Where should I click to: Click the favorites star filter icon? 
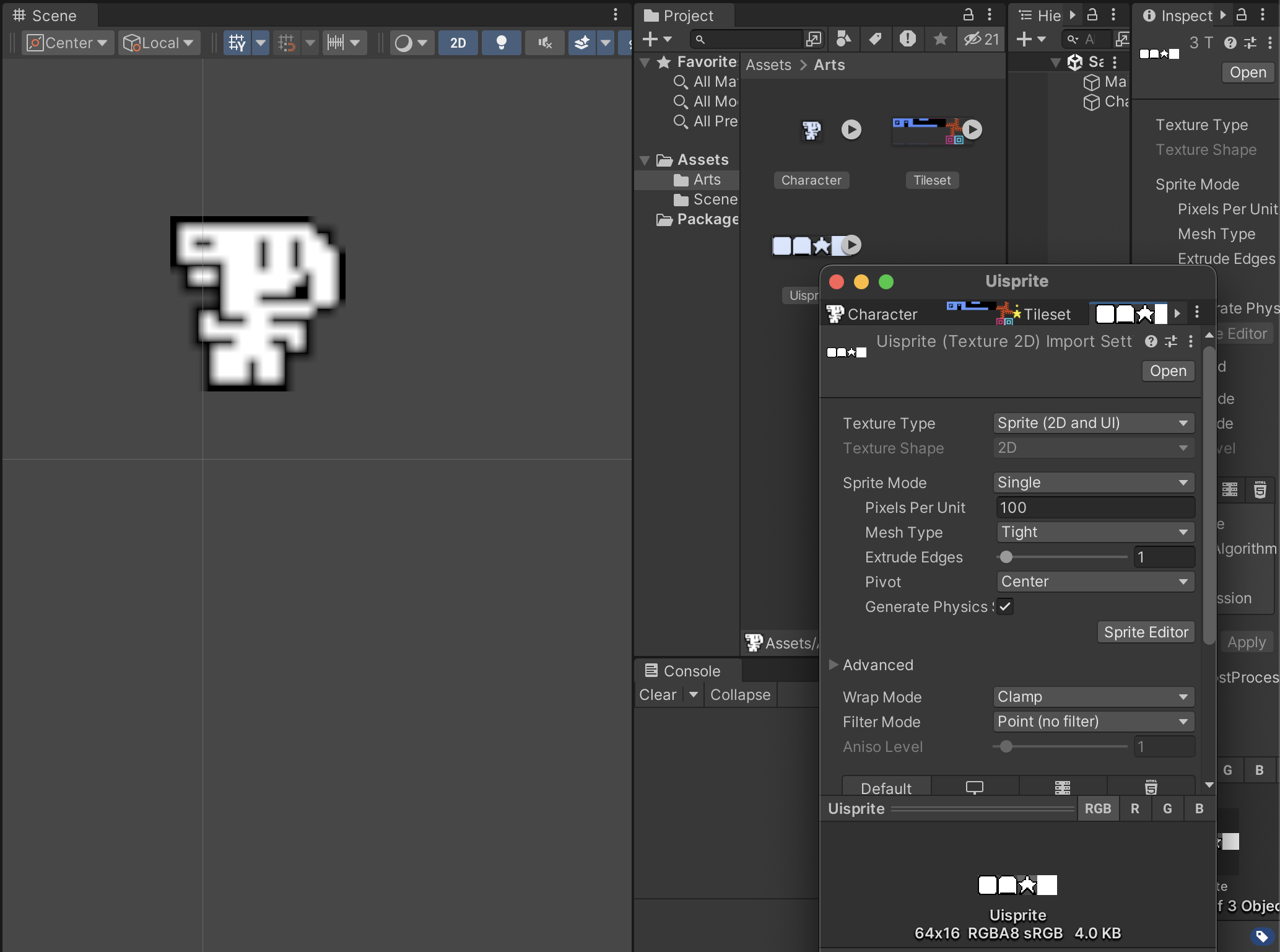click(940, 39)
